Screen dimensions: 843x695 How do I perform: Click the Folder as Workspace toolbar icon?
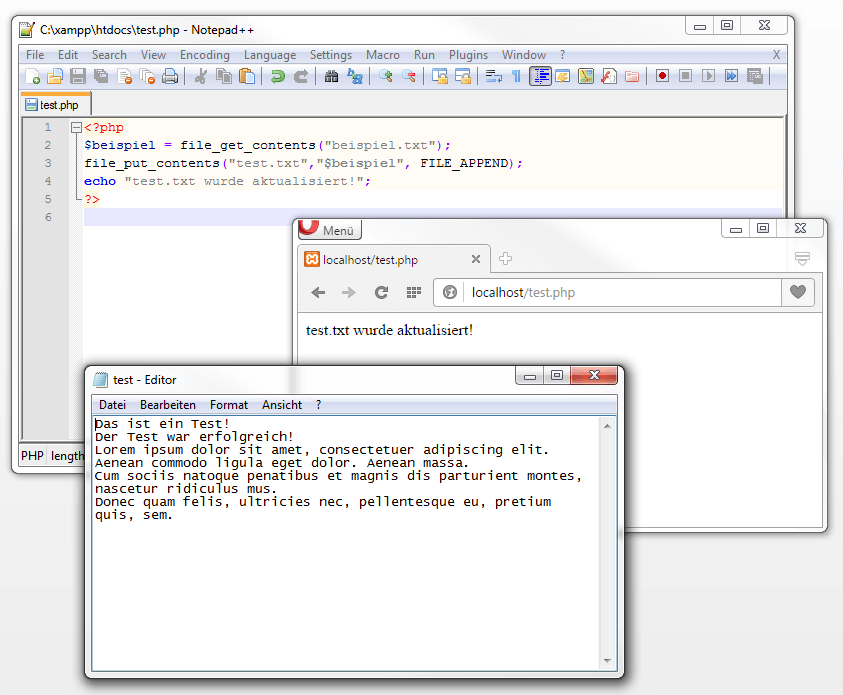pyautogui.click(x=632, y=76)
